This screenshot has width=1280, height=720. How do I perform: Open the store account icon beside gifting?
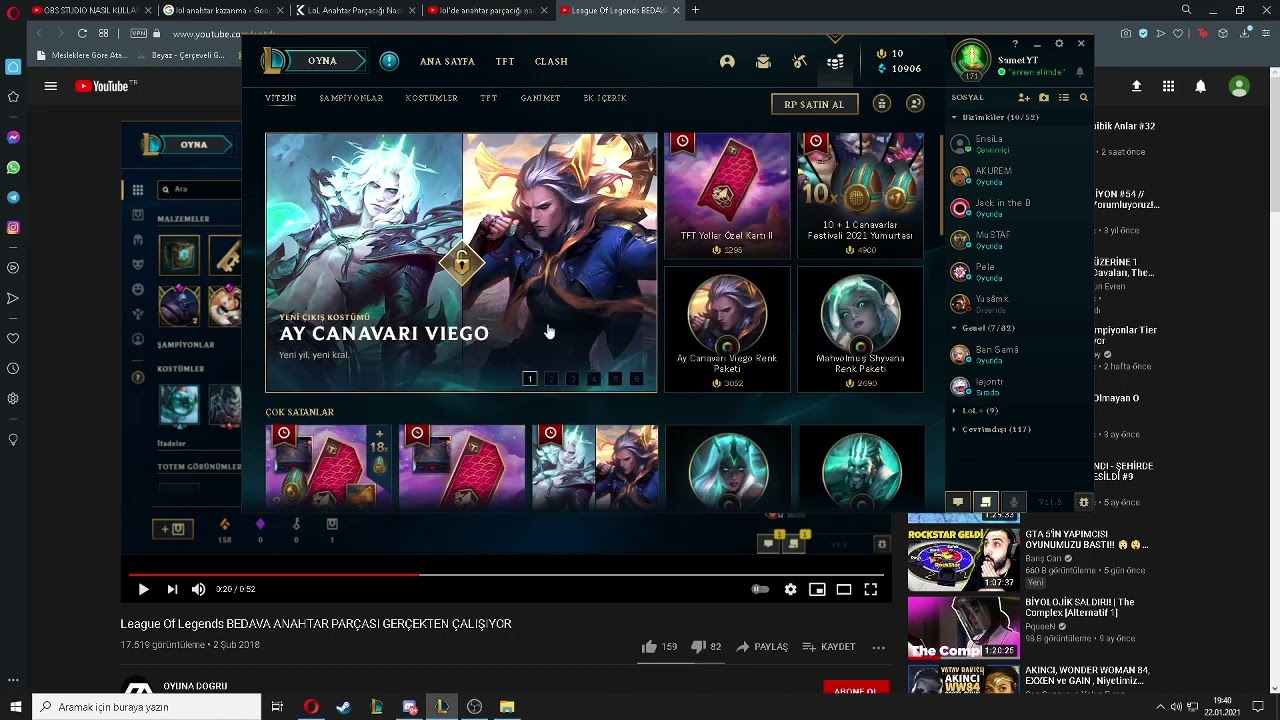(914, 104)
